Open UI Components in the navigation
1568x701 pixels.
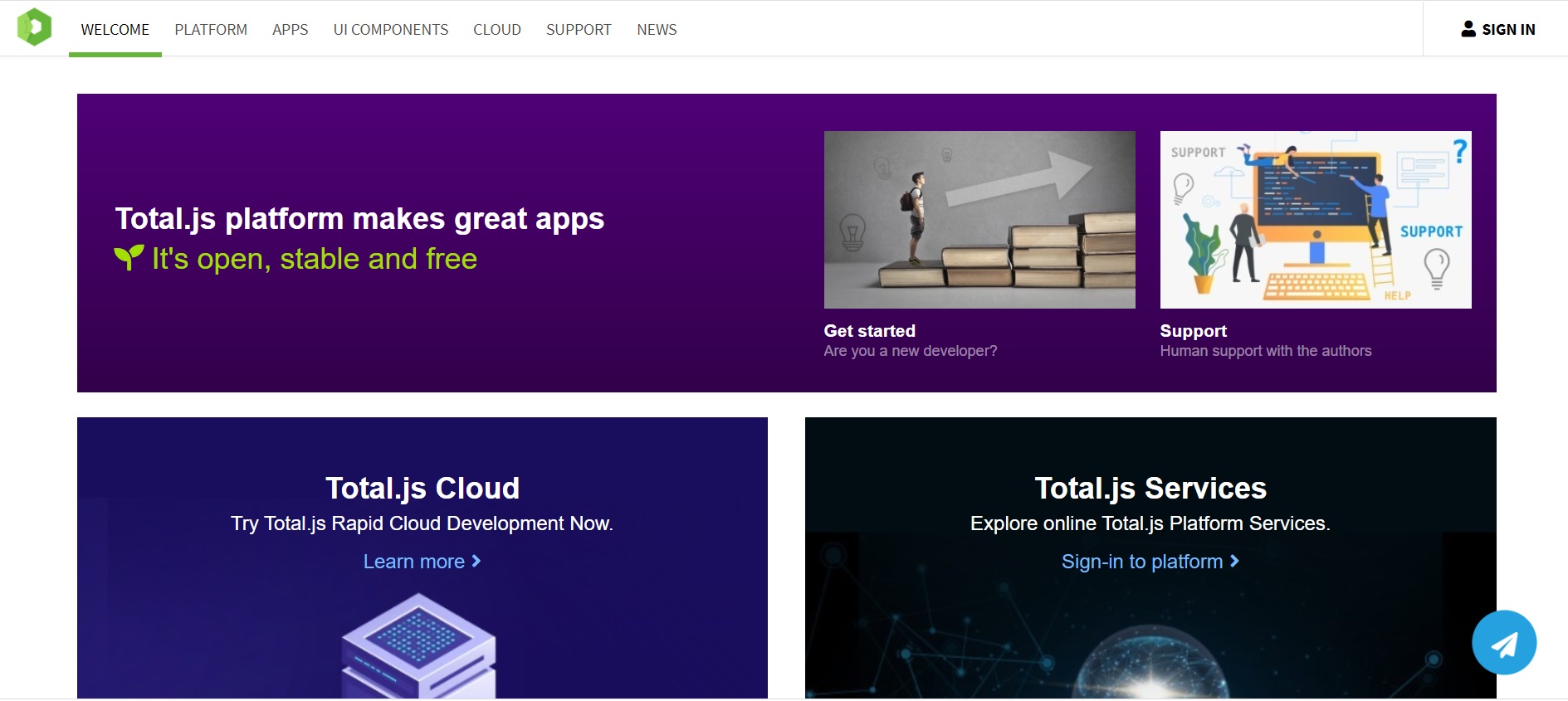pos(390,30)
